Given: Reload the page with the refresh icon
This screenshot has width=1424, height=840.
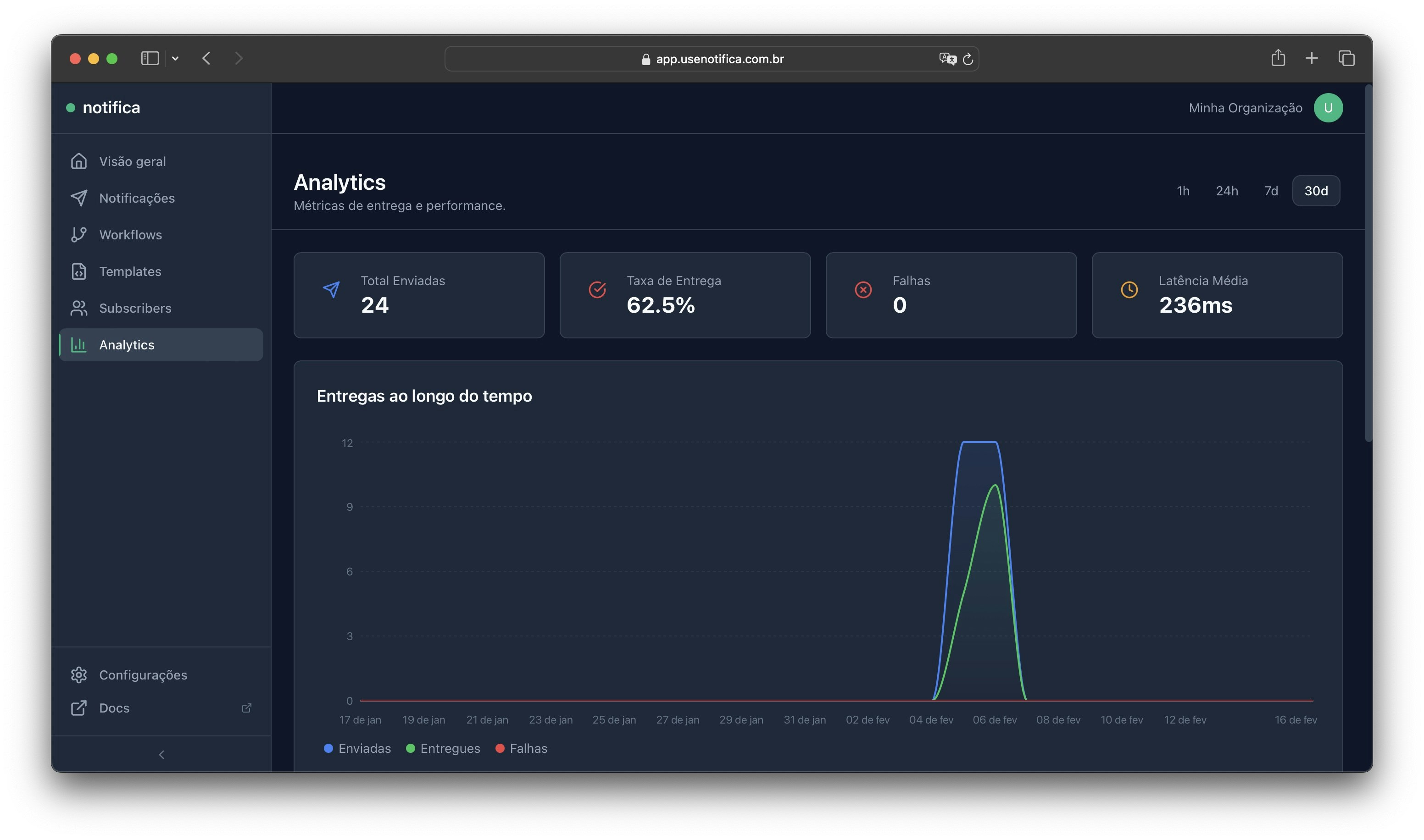Looking at the screenshot, I should (968, 59).
